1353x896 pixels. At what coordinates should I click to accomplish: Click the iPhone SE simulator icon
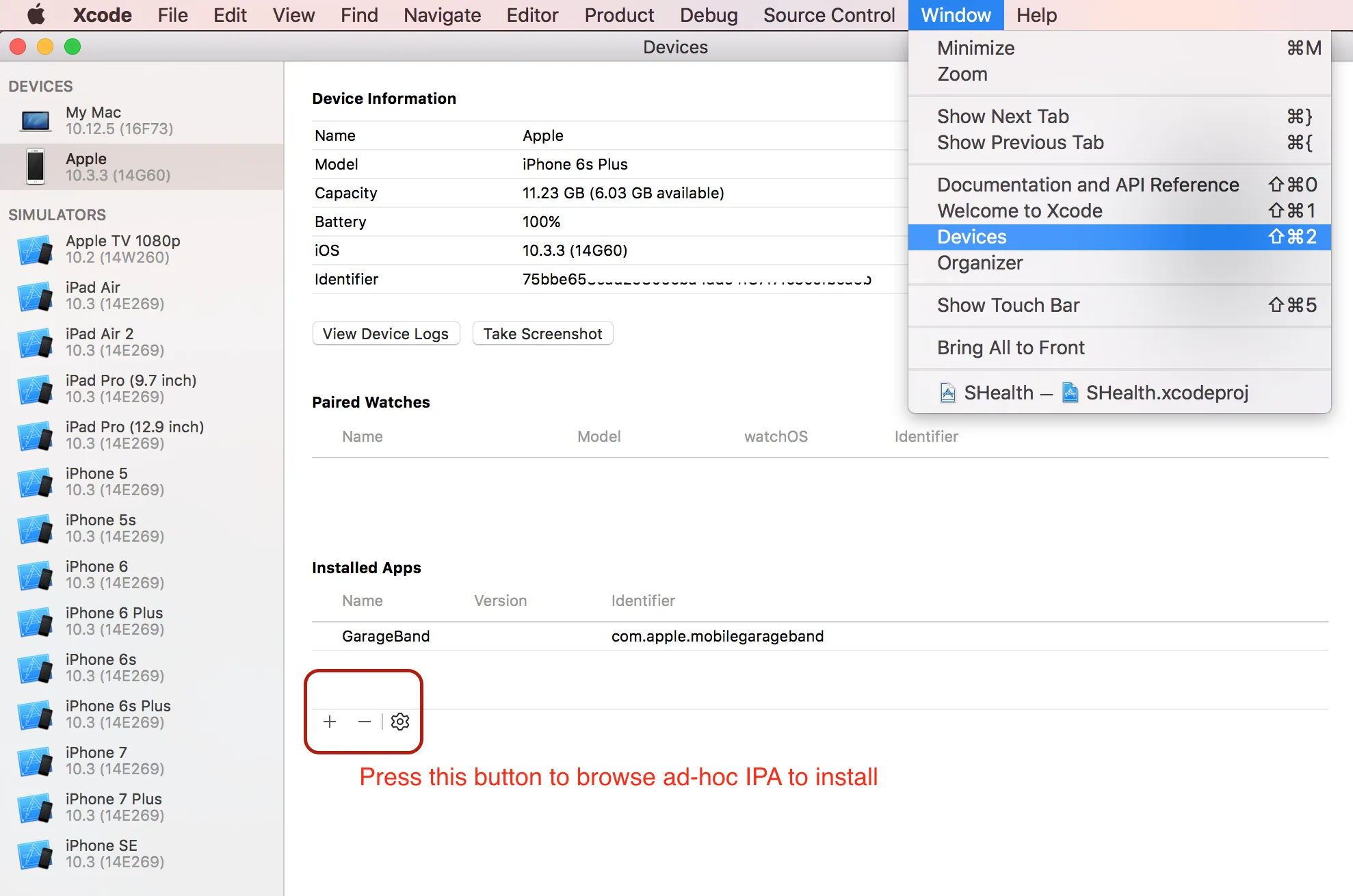[36, 854]
